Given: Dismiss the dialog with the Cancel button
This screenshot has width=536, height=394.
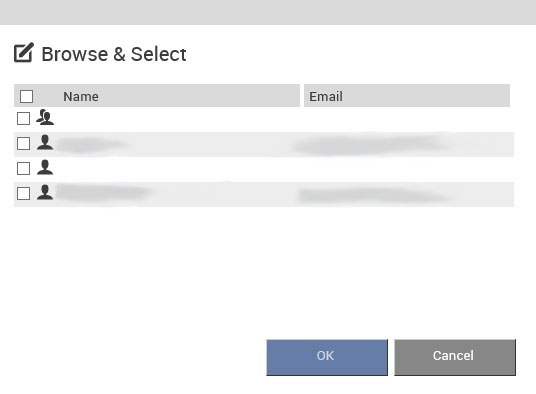Looking at the screenshot, I should (x=455, y=357).
